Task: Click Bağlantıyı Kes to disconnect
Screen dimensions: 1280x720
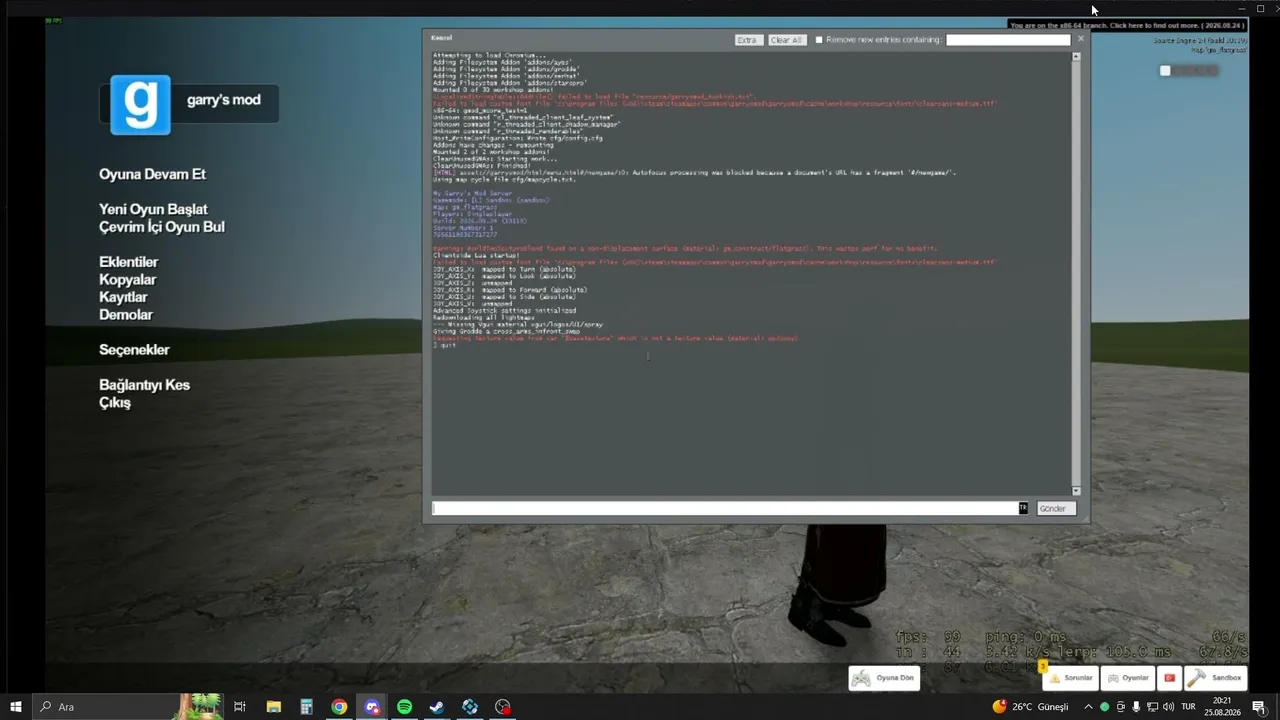Action: [144, 385]
